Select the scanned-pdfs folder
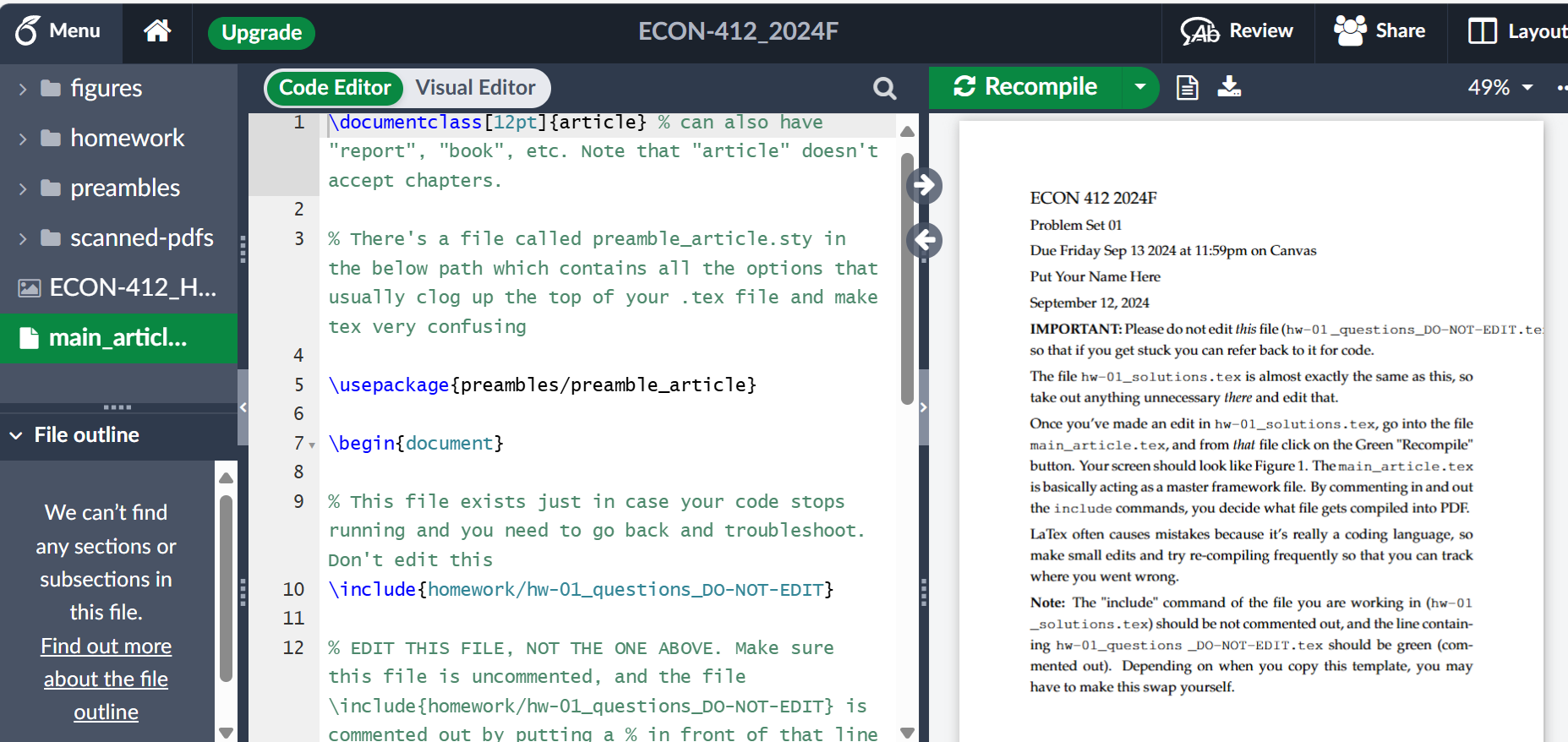Image resolution: width=1568 pixels, height=742 pixels. 141,237
